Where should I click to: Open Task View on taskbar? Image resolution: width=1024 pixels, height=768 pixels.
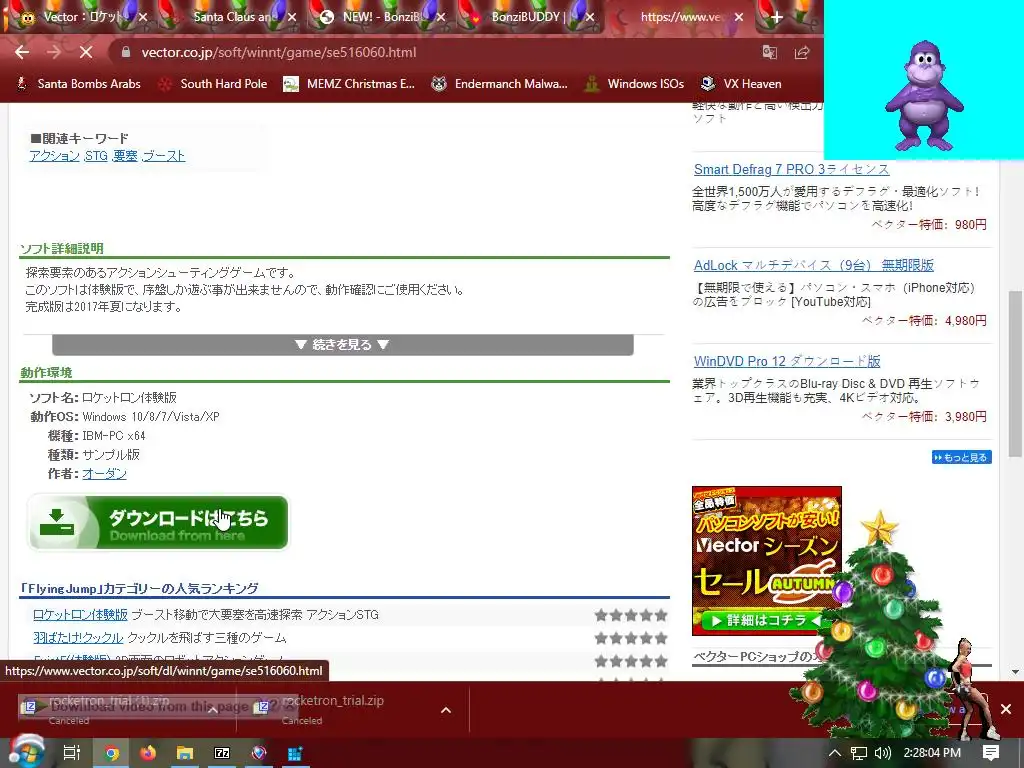71,753
